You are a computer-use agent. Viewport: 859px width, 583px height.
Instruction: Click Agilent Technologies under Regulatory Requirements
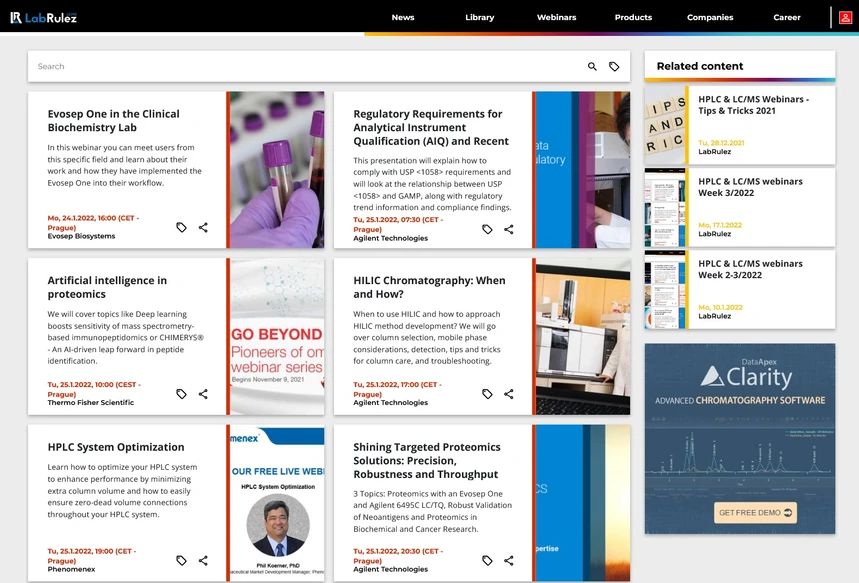[390, 238]
